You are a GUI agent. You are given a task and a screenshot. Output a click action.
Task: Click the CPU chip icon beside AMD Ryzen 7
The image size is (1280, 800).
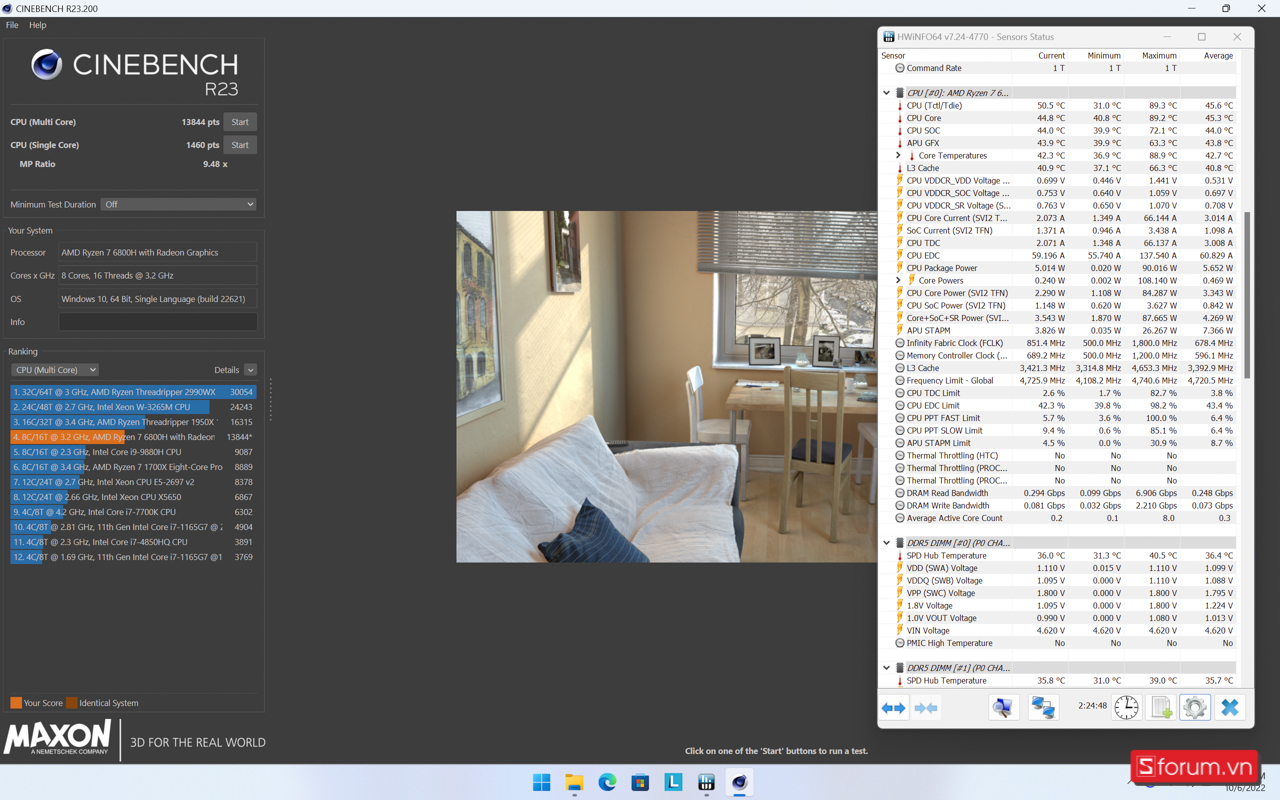coord(900,93)
